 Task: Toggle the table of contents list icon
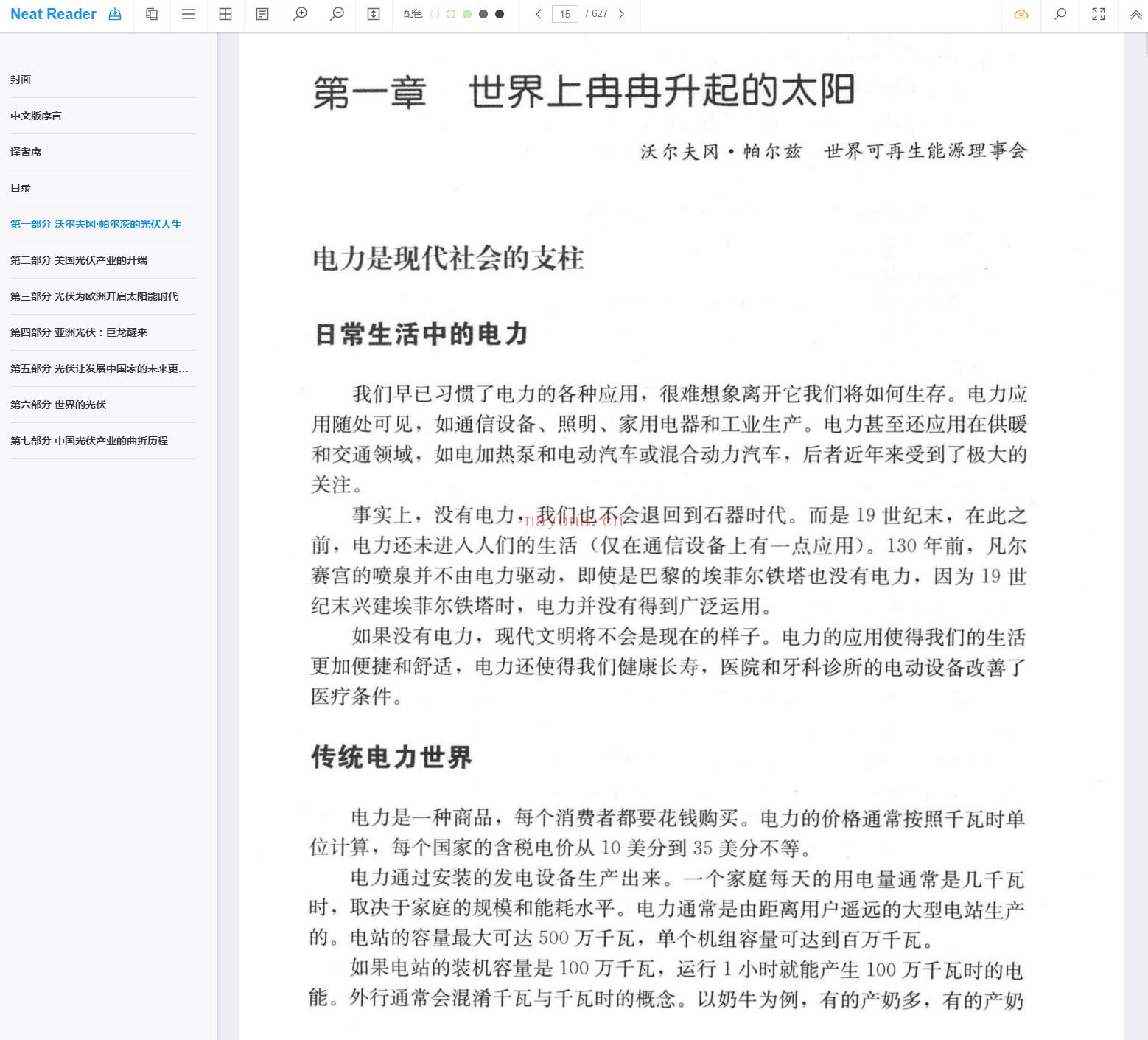click(189, 14)
